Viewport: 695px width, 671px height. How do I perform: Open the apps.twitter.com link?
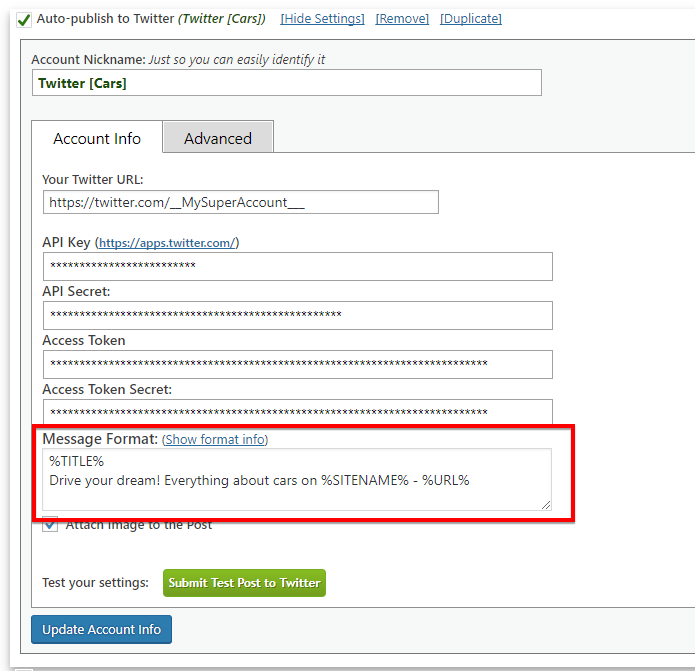click(x=167, y=243)
